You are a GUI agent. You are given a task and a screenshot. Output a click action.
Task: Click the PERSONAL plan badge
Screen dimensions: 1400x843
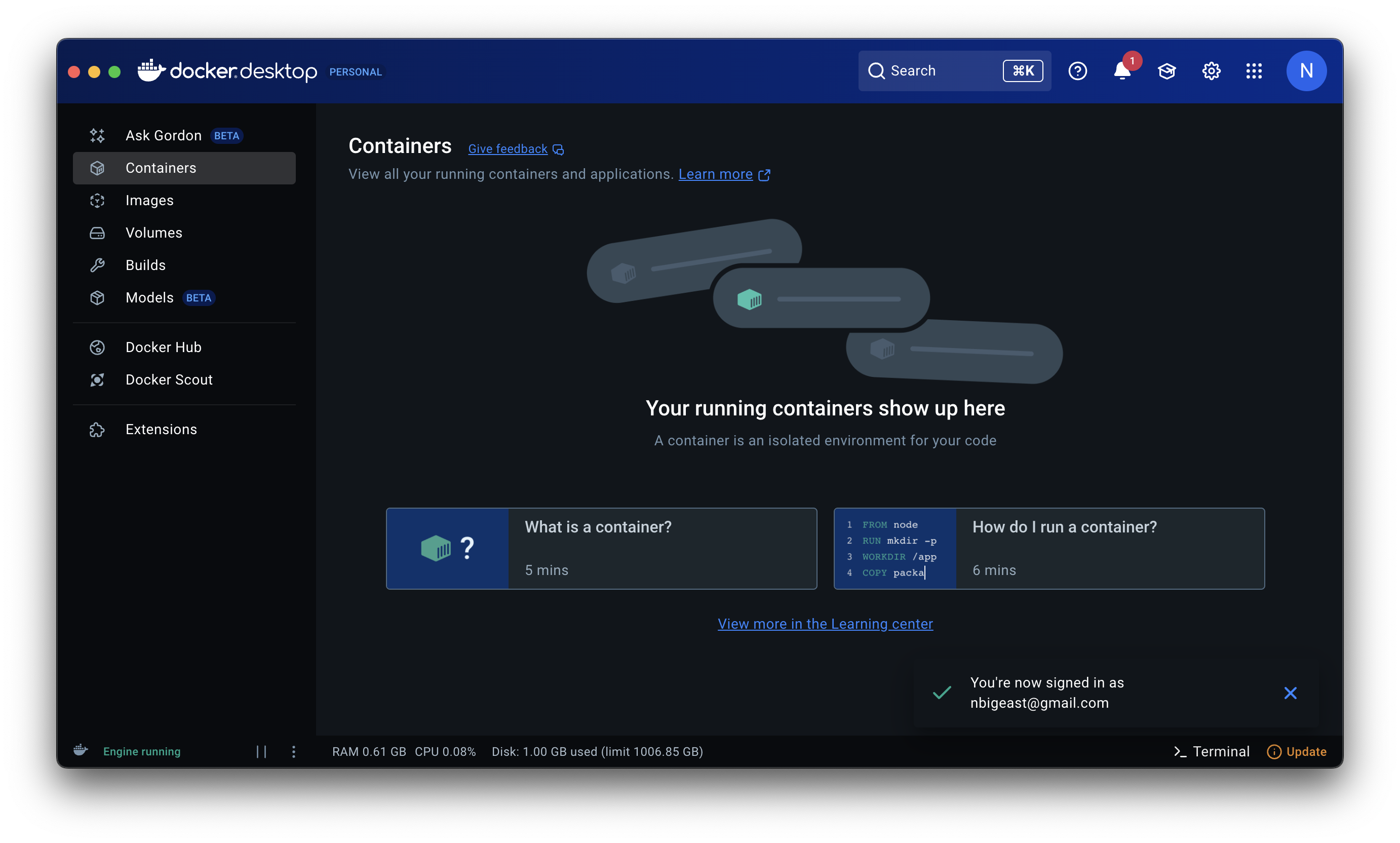(x=355, y=71)
